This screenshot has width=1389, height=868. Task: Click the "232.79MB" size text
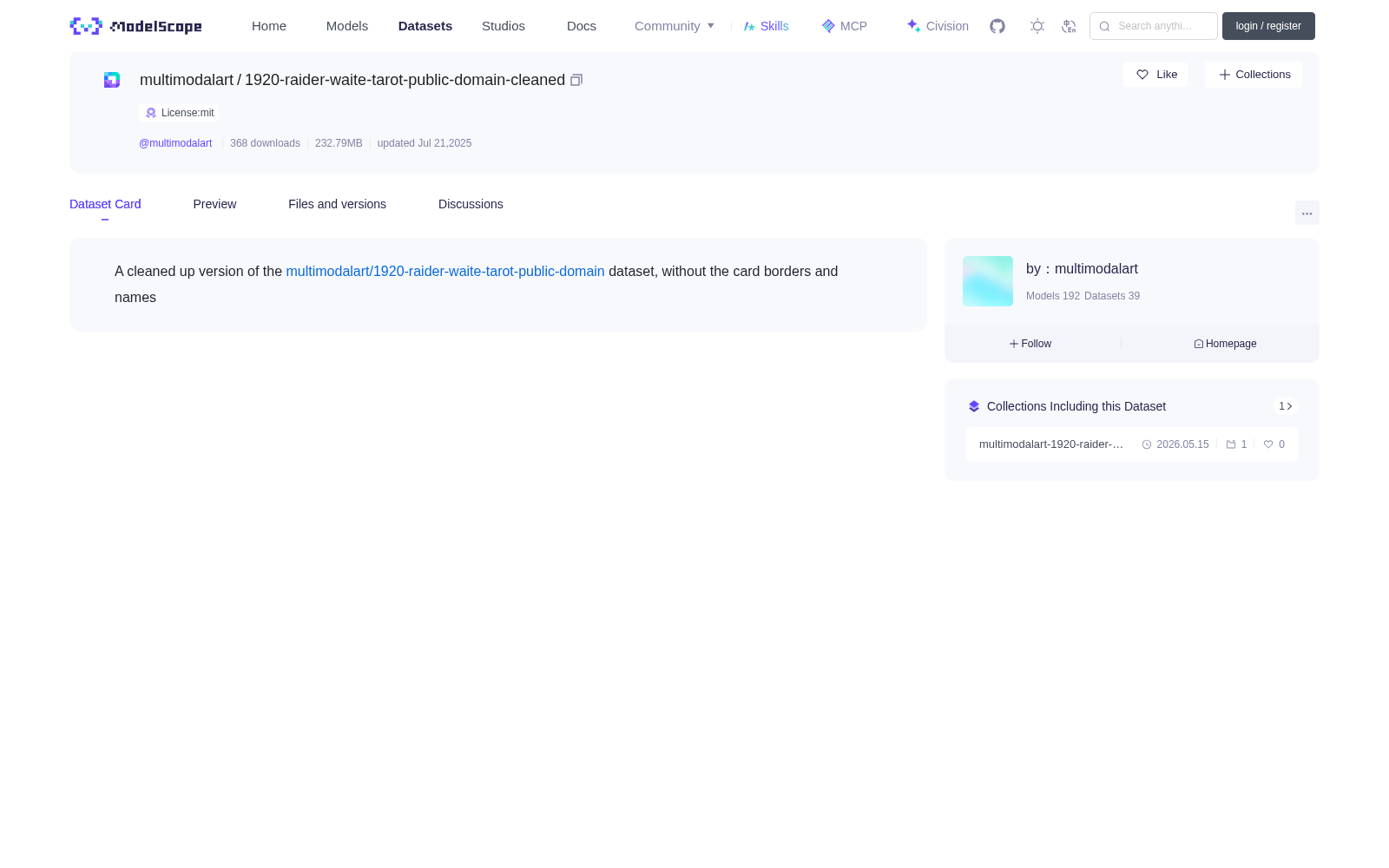[339, 143]
